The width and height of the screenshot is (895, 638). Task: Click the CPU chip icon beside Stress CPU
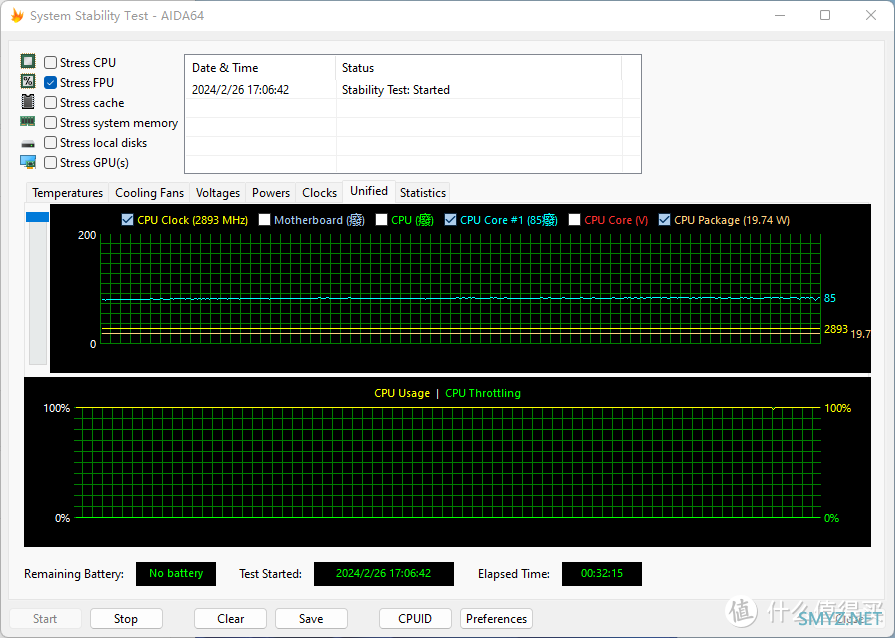(28, 61)
